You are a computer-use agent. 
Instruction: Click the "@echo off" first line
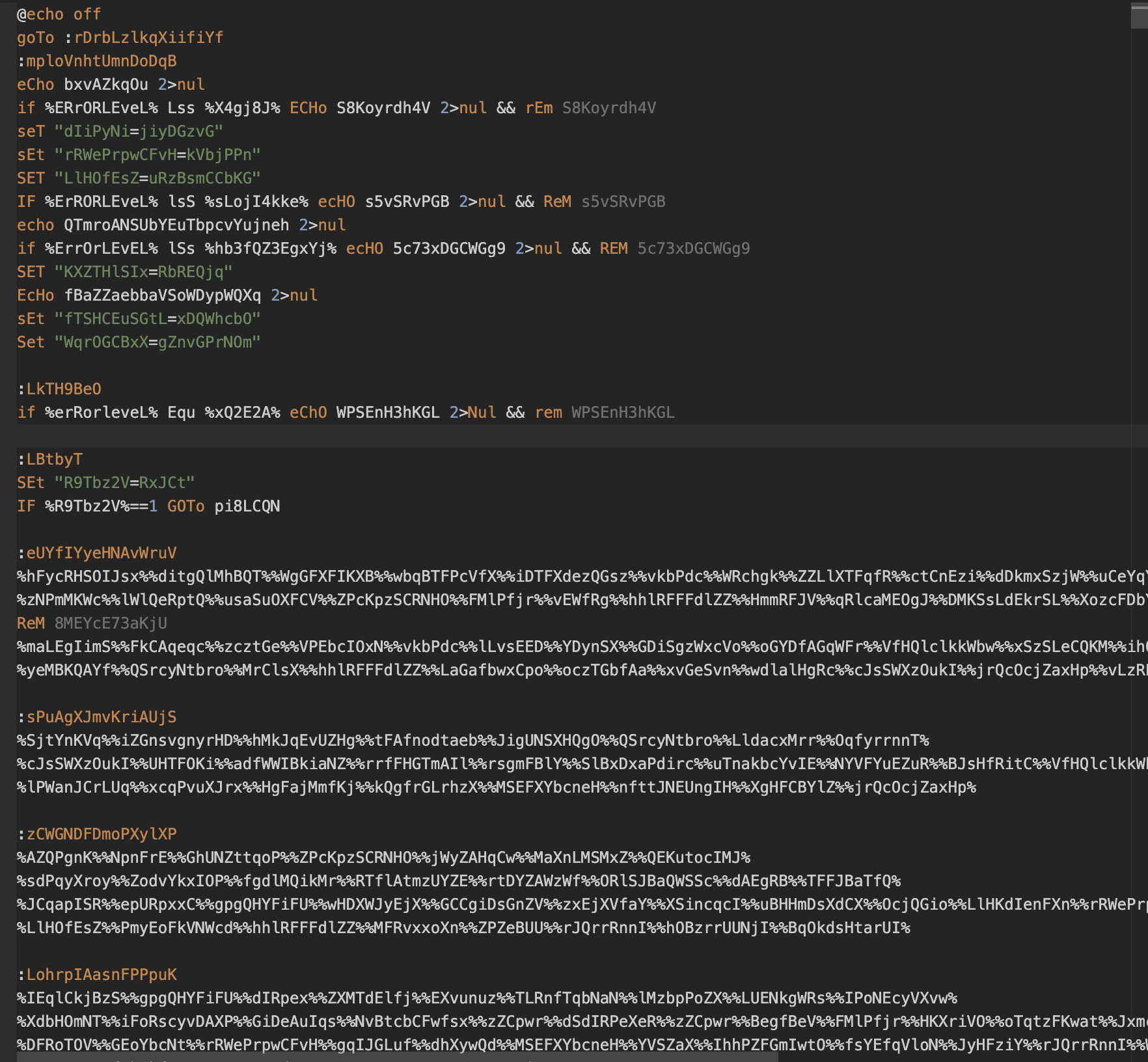(x=59, y=14)
